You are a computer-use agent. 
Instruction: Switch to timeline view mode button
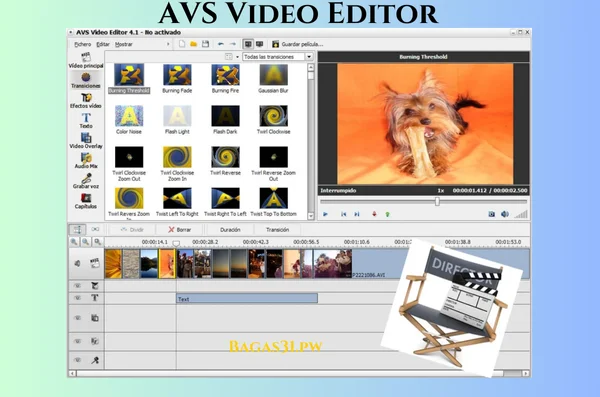coord(77,229)
